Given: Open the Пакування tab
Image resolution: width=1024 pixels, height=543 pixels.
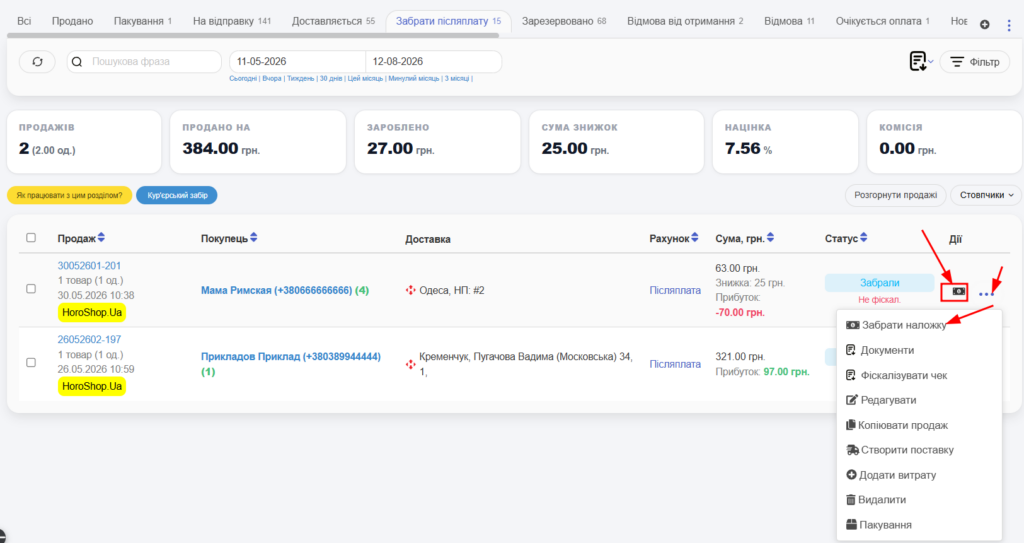Looking at the screenshot, I should click(x=143, y=21).
